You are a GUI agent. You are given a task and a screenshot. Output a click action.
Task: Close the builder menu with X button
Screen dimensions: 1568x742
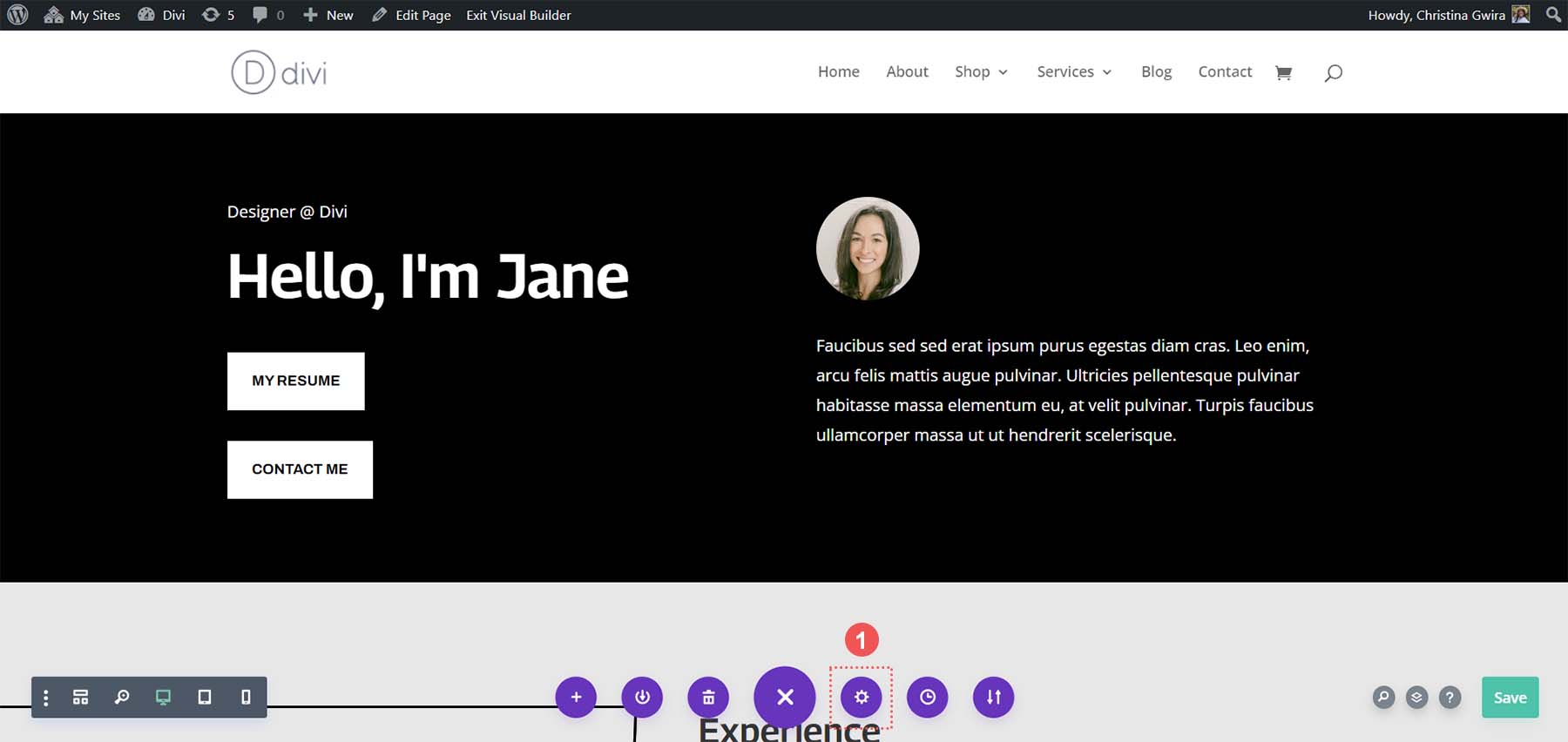point(785,698)
